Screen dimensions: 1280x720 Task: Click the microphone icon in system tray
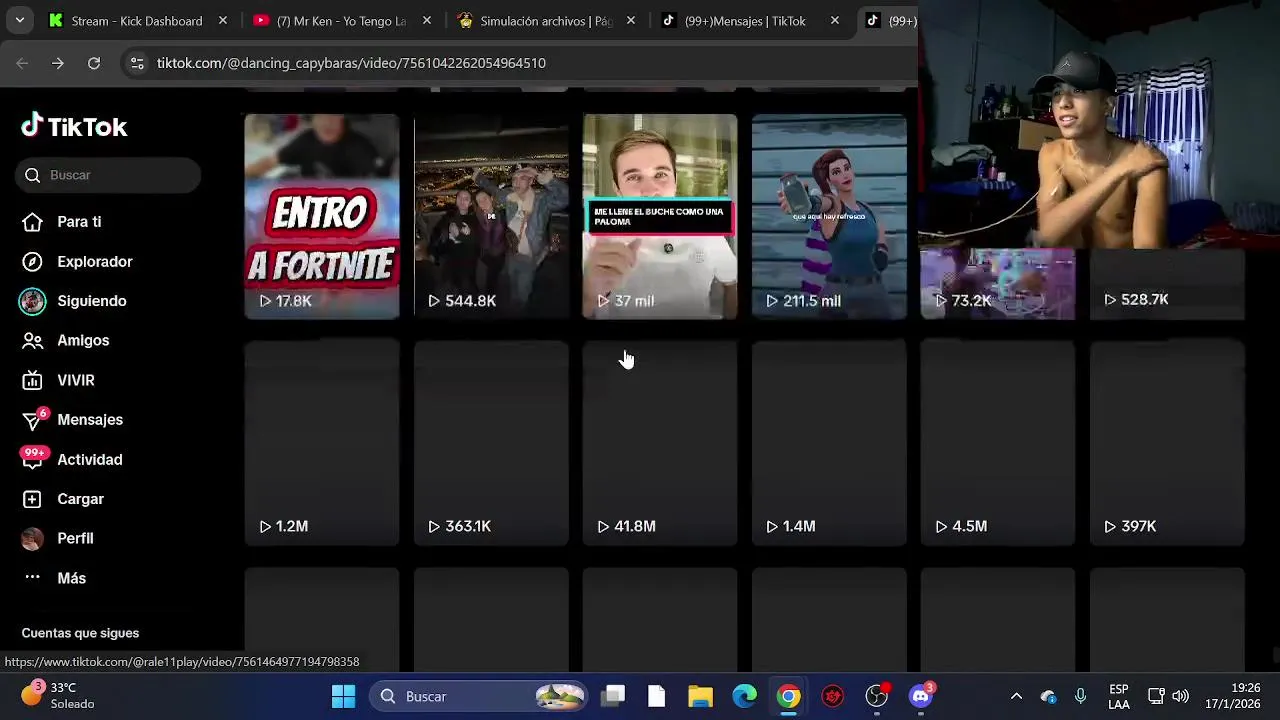[1080, 696]
